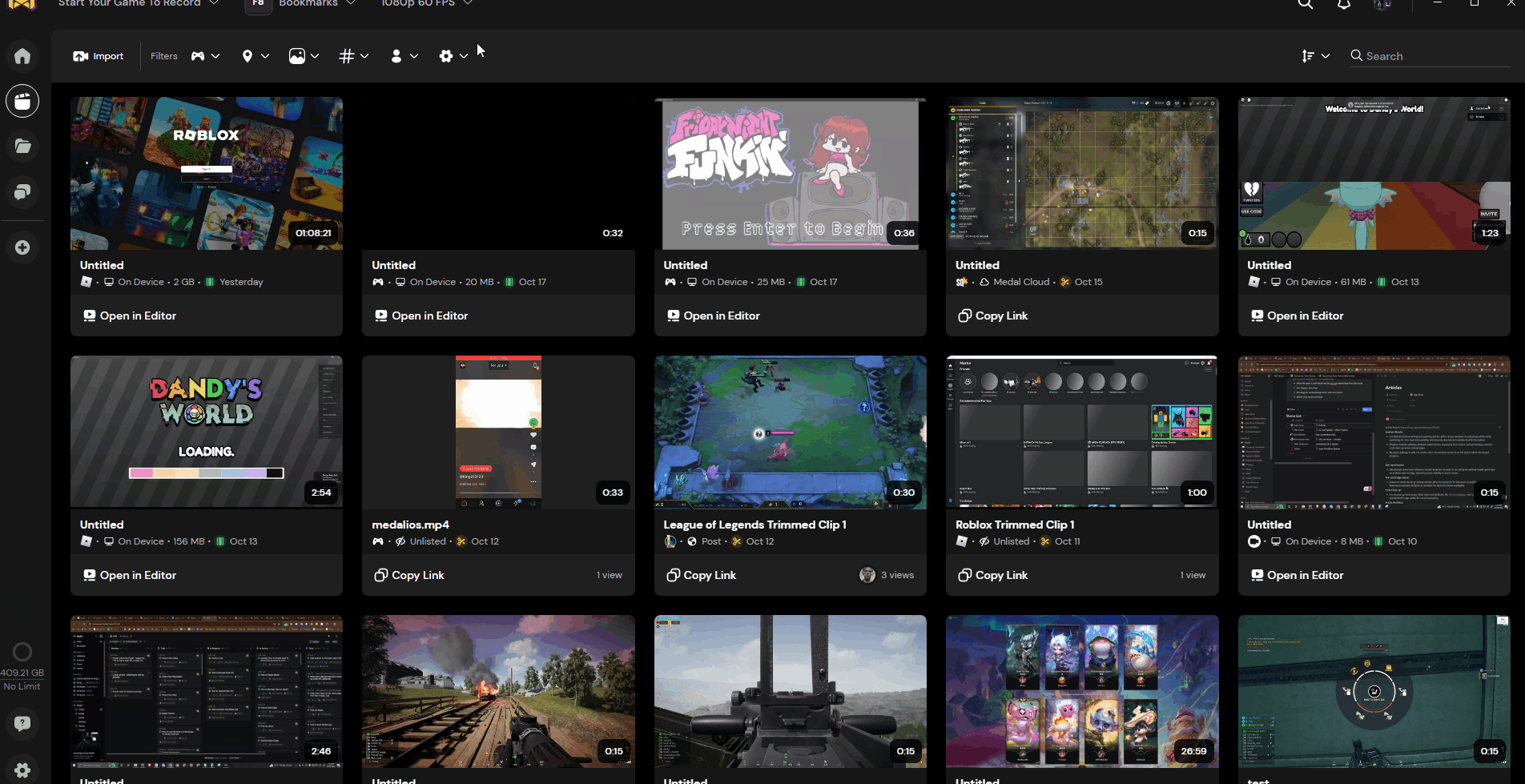Copy link for Roblox Trimmed Clip 1
Screen dimensions: 1525x784
993,575
